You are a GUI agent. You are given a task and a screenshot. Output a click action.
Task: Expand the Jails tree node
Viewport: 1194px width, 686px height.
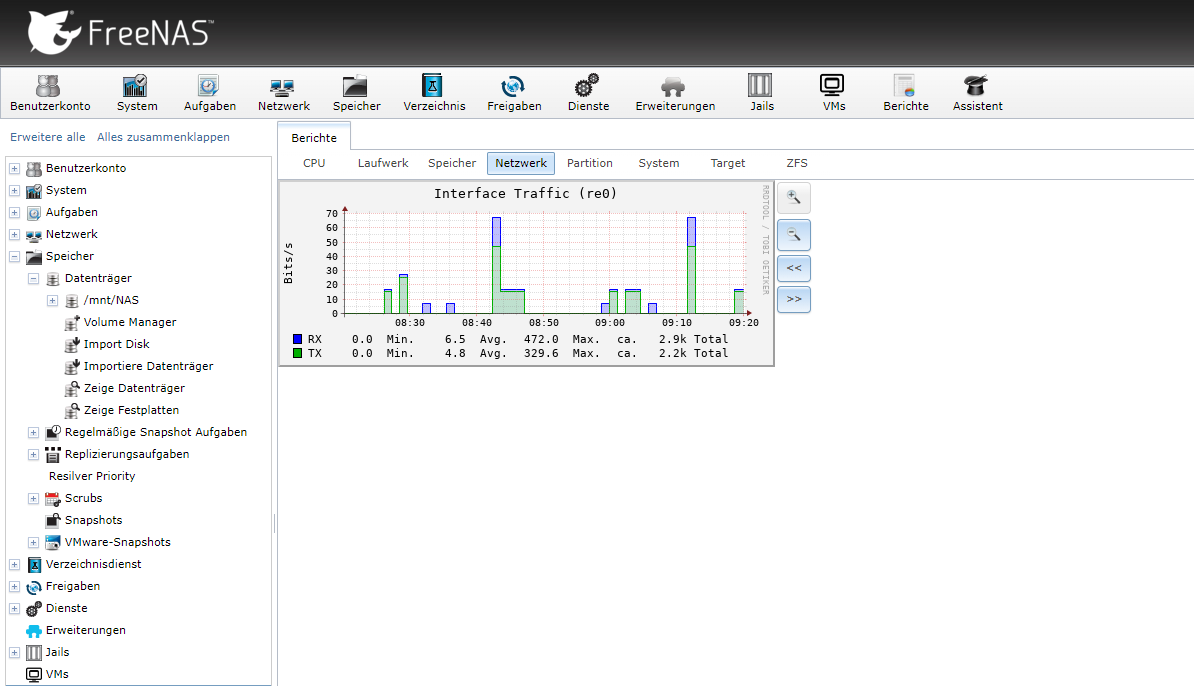pyautogui.click(x=14, y=652)
